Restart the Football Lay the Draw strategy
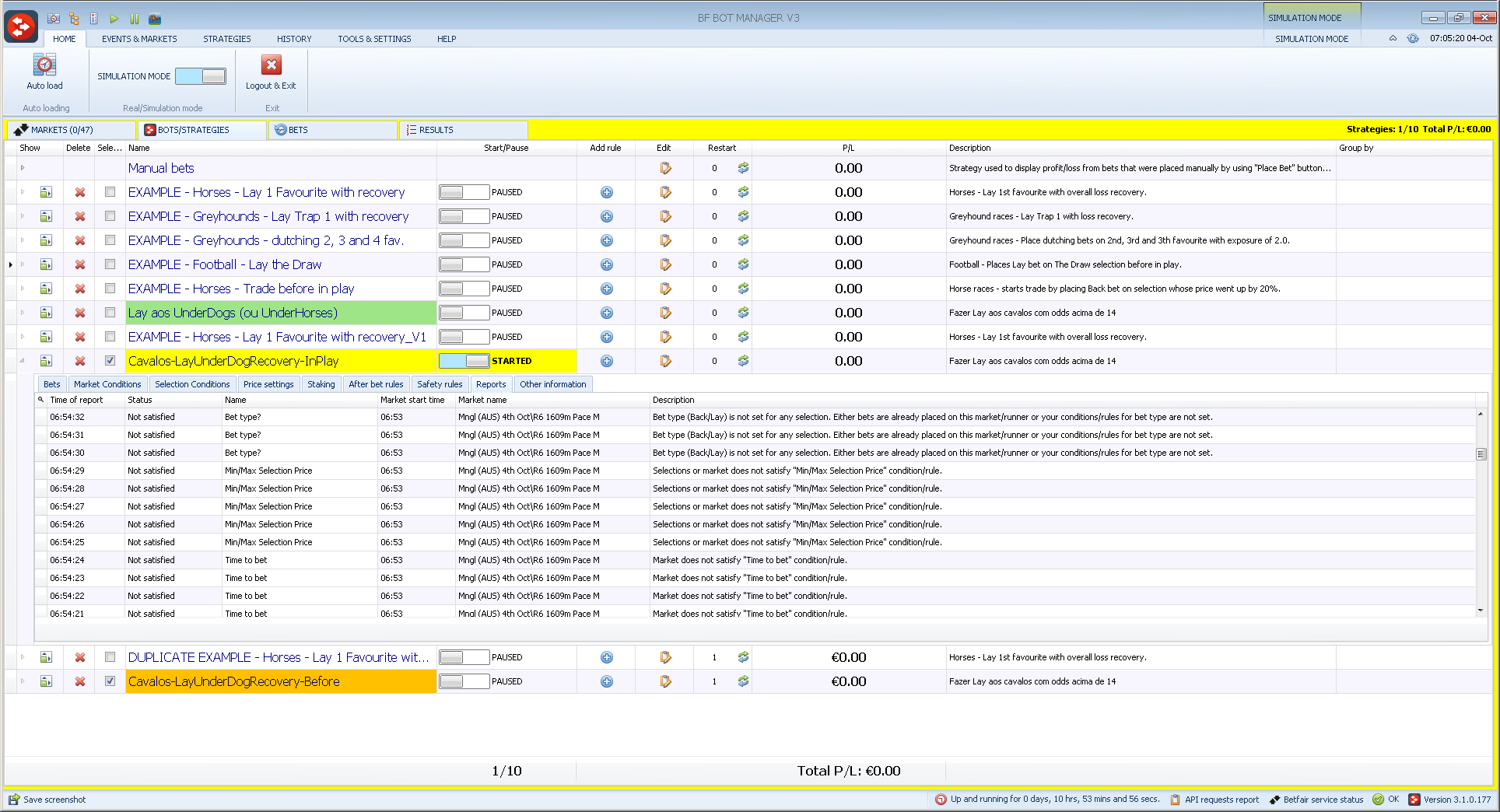The height and width of the screenshot is (812, 1500). [743, 264]
